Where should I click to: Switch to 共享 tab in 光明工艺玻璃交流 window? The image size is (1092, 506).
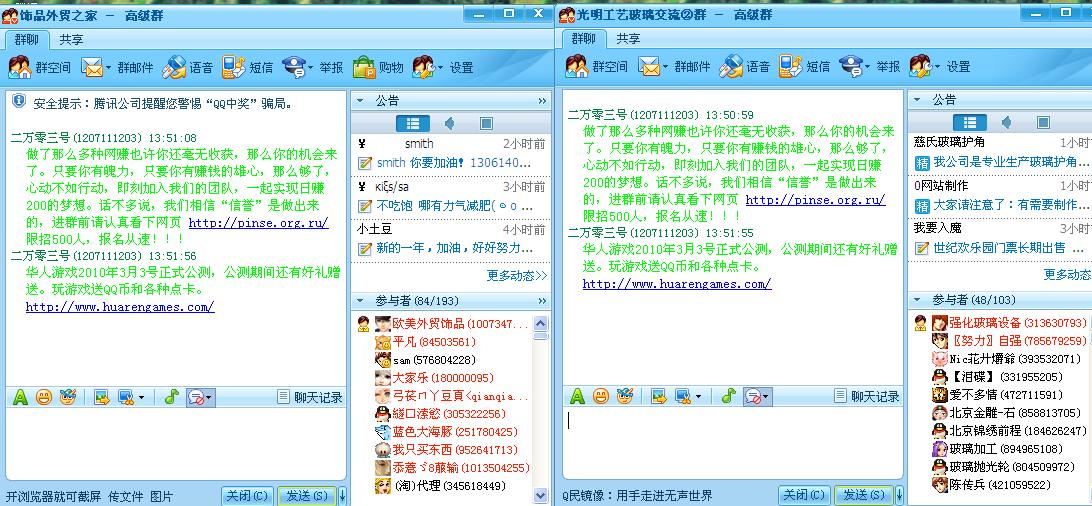(628, 39)
